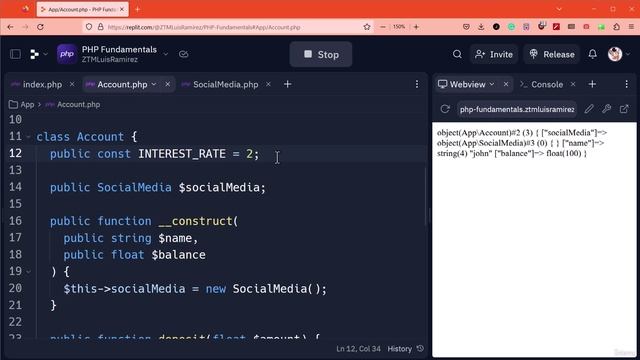Collapse the class Account fold arrow

[28, 137]
